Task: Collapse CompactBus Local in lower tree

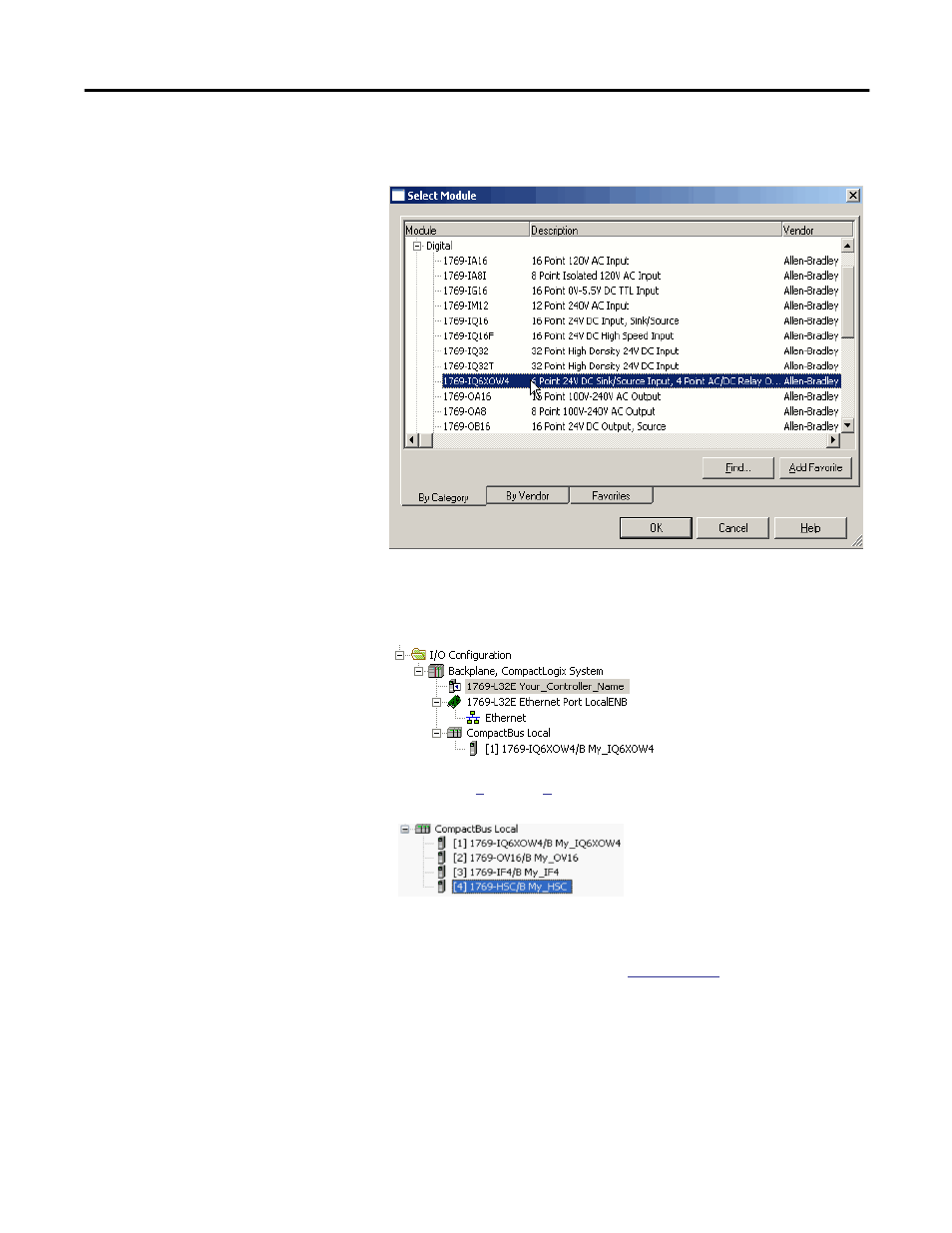Action: click(405, 829)
